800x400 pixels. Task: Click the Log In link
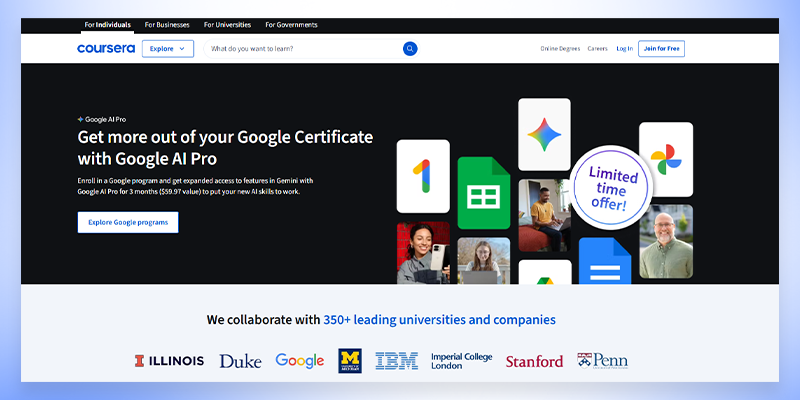coord(624,48)
